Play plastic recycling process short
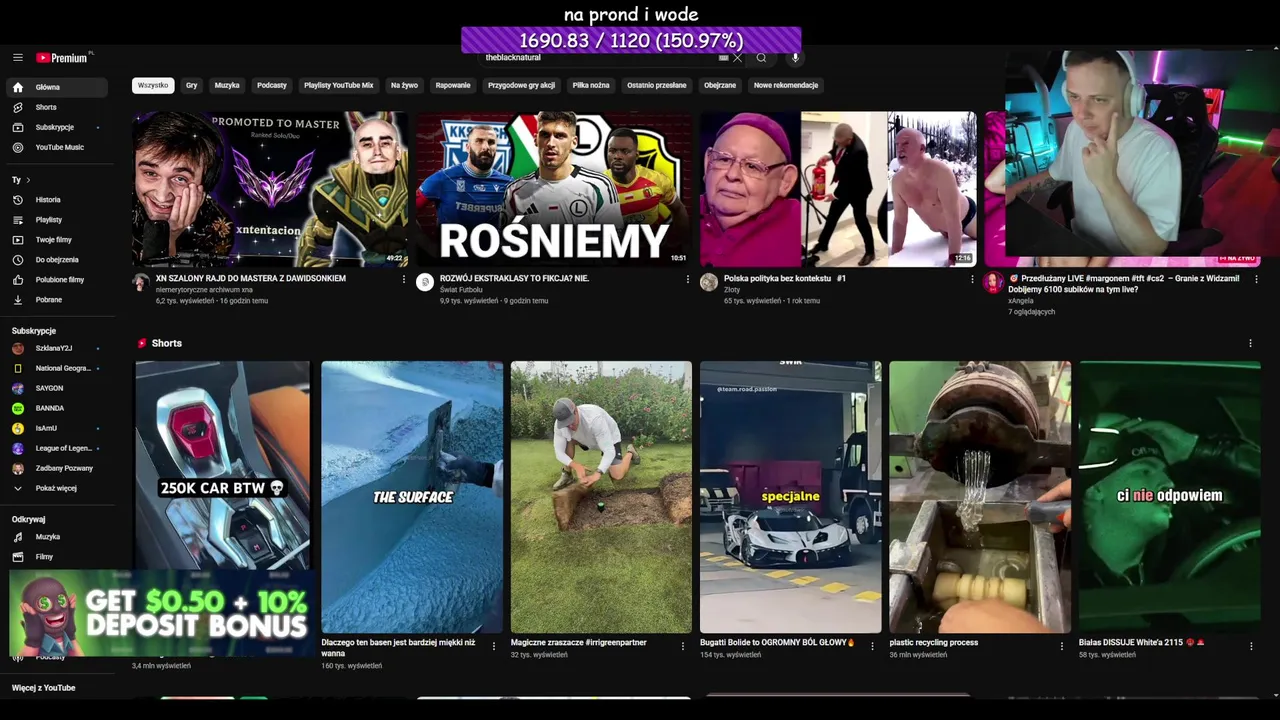 tap(980, 497)
